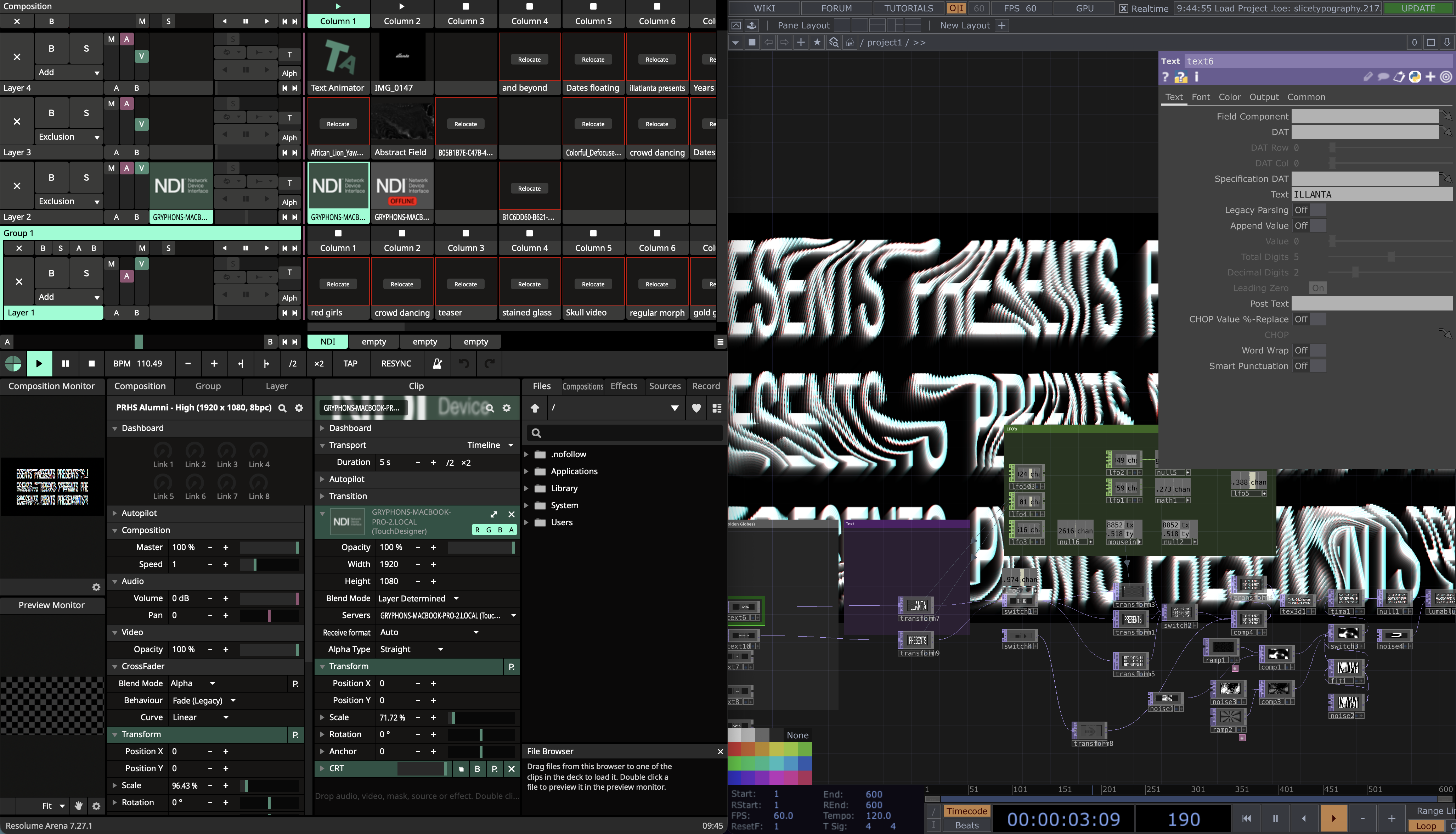The image size is (1456, 834).
Task: Go up a folder in the Files browser
Action: pos(535,408)
